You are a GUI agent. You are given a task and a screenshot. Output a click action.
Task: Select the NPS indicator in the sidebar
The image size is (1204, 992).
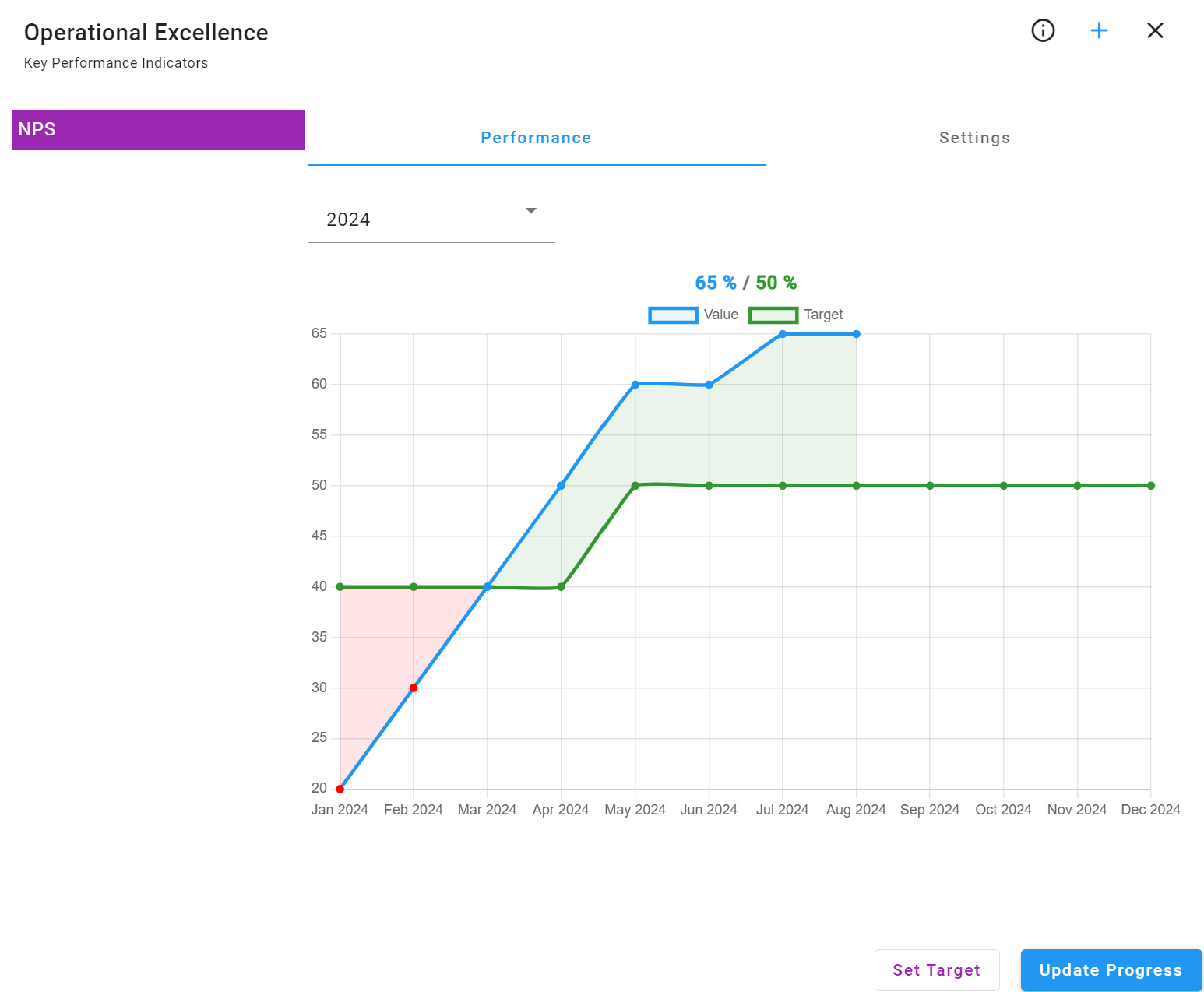point(158,129)
